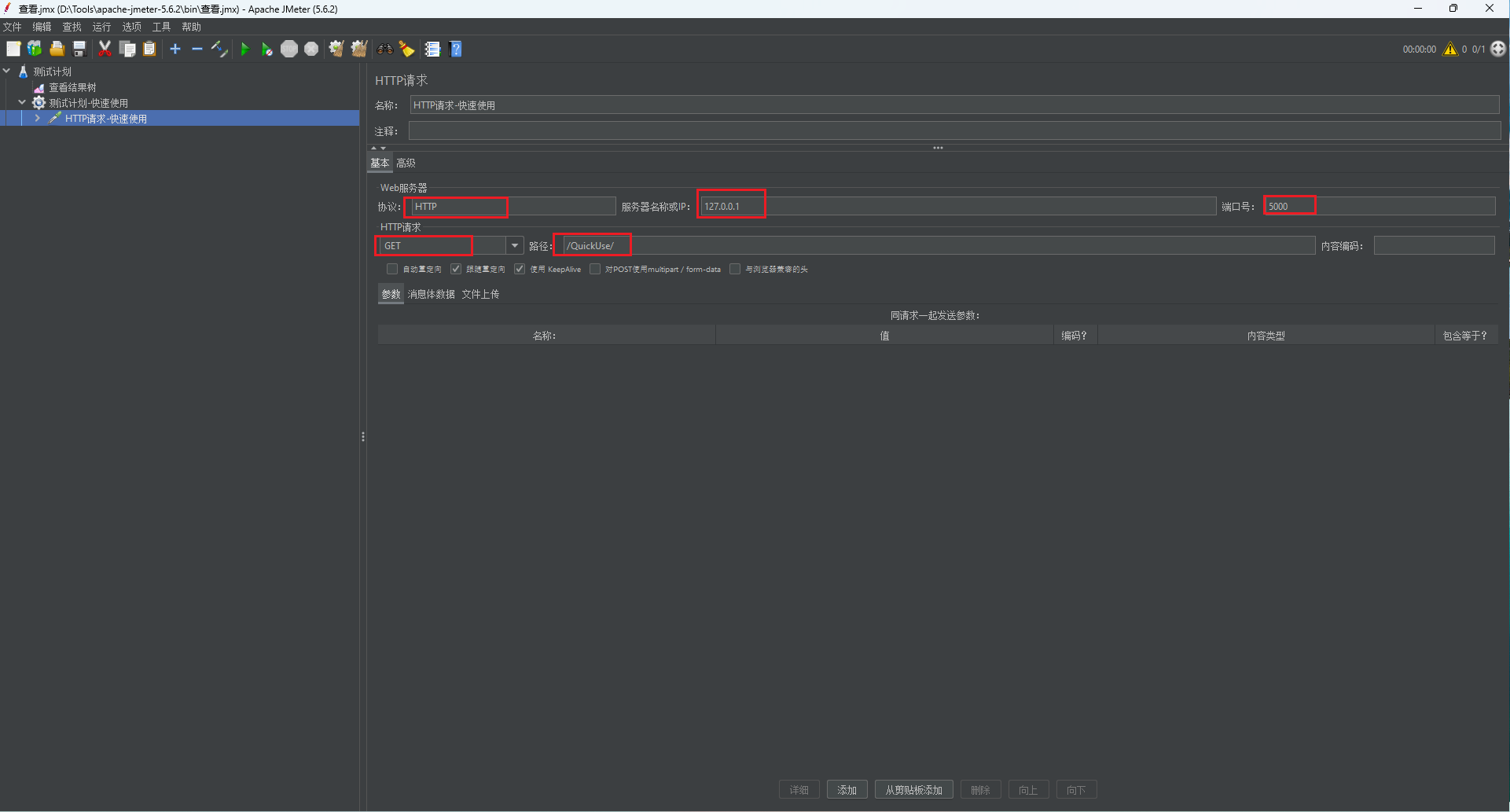Open the Function helper list icon
1510x812 pixels.
pos(432,49)
